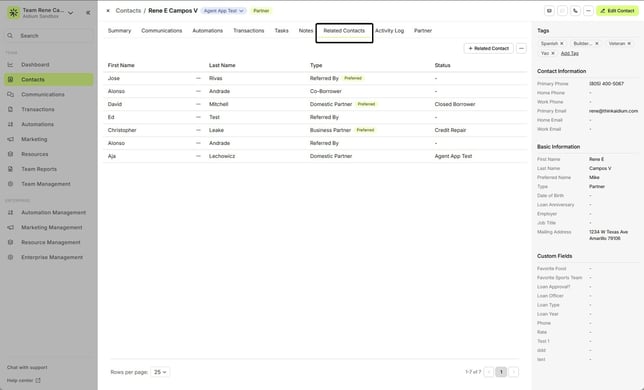Open the rows per page dropdown
The height and width of the screenshot is (390, 644).
(160, 372)
